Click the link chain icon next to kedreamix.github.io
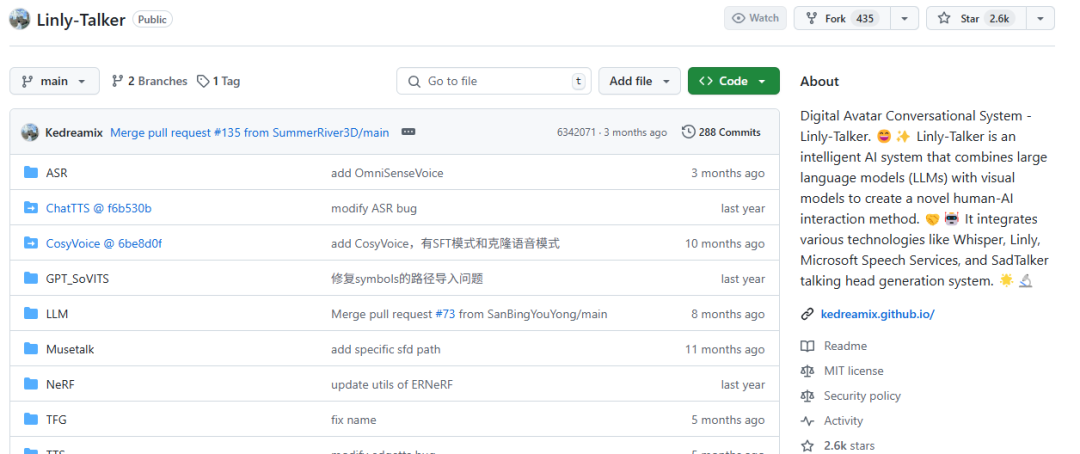 click(807, 314)
